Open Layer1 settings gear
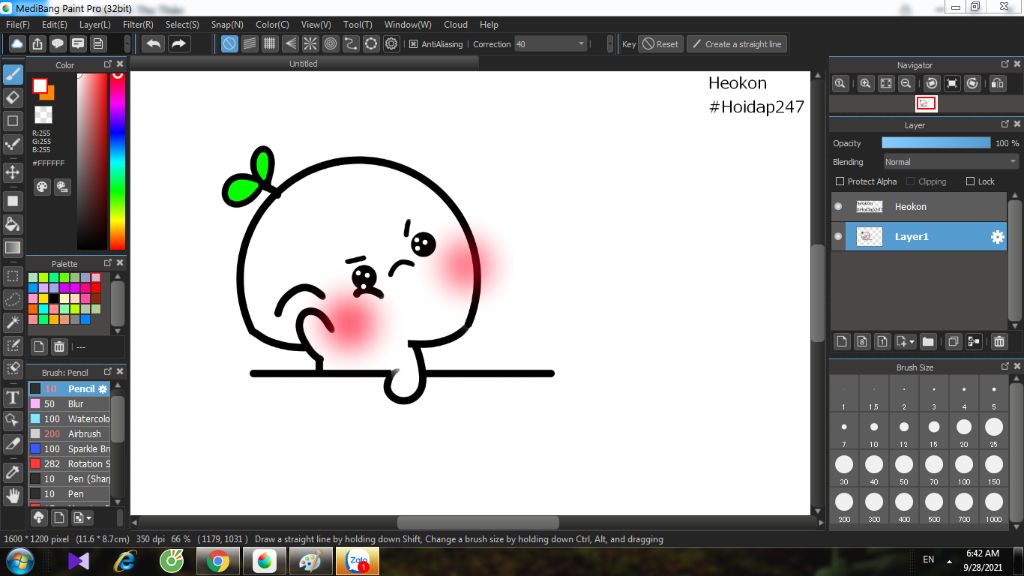1024x576 pixels. pyautogui.click(x=997, y=237)
